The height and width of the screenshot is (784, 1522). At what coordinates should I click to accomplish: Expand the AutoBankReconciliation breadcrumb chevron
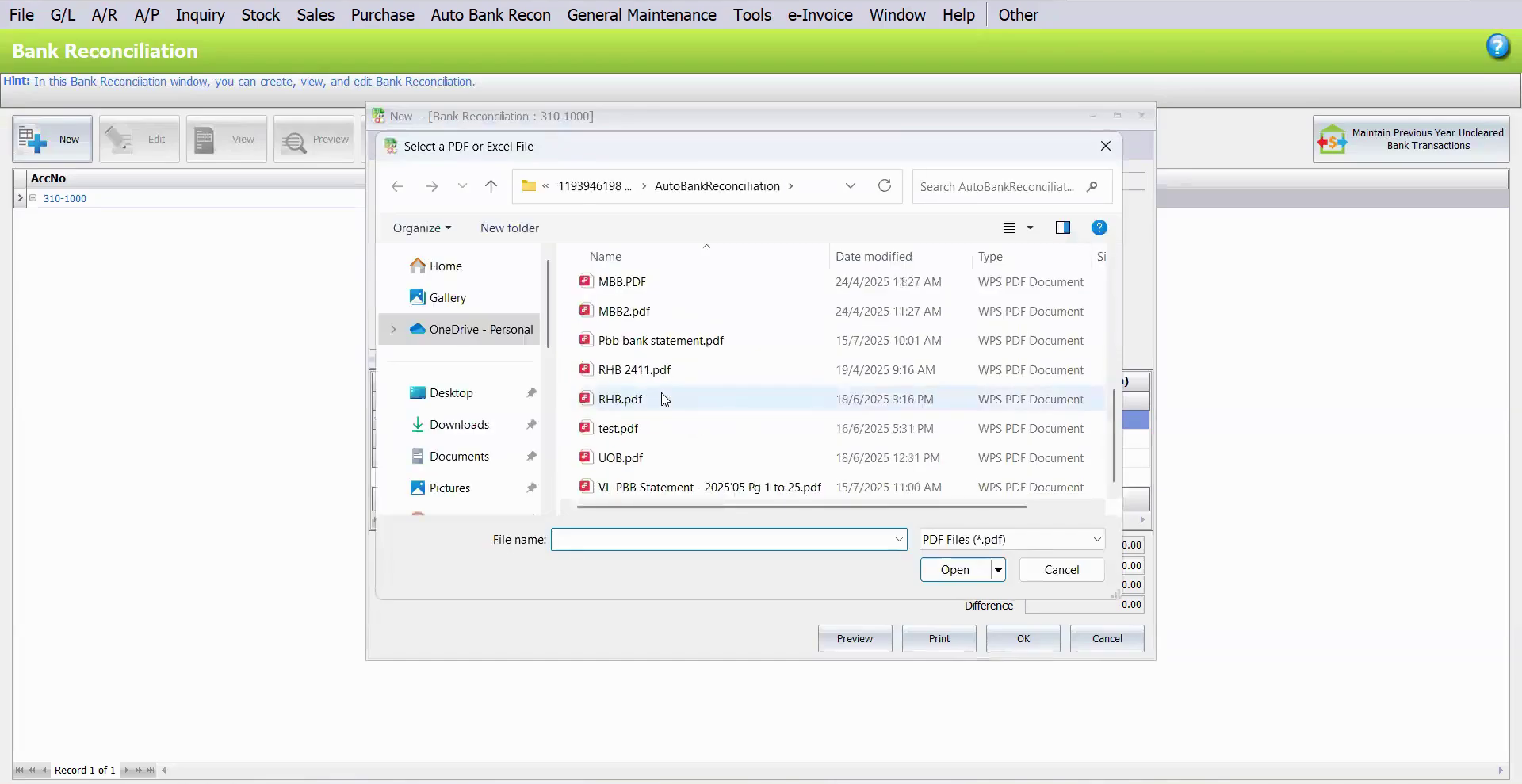pos(790,186)
